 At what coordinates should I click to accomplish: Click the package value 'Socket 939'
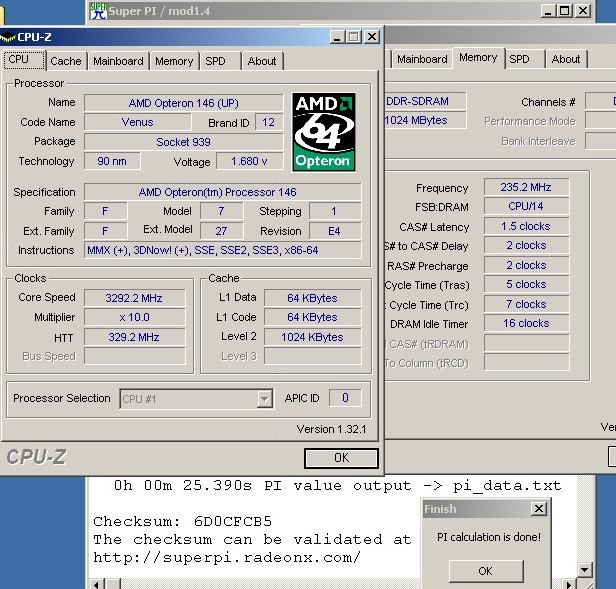pos(183,142)
